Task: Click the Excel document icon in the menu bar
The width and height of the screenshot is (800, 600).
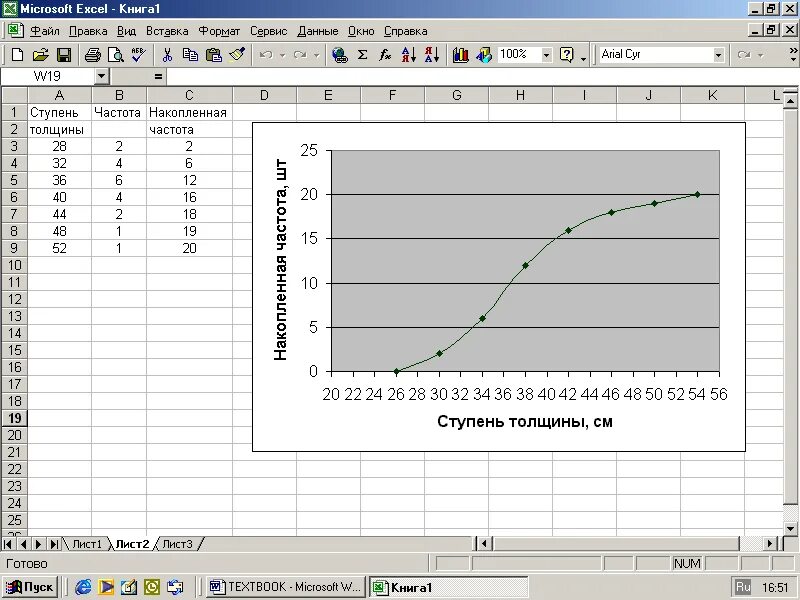Action: pyautogui.click(x=15, y=30)
